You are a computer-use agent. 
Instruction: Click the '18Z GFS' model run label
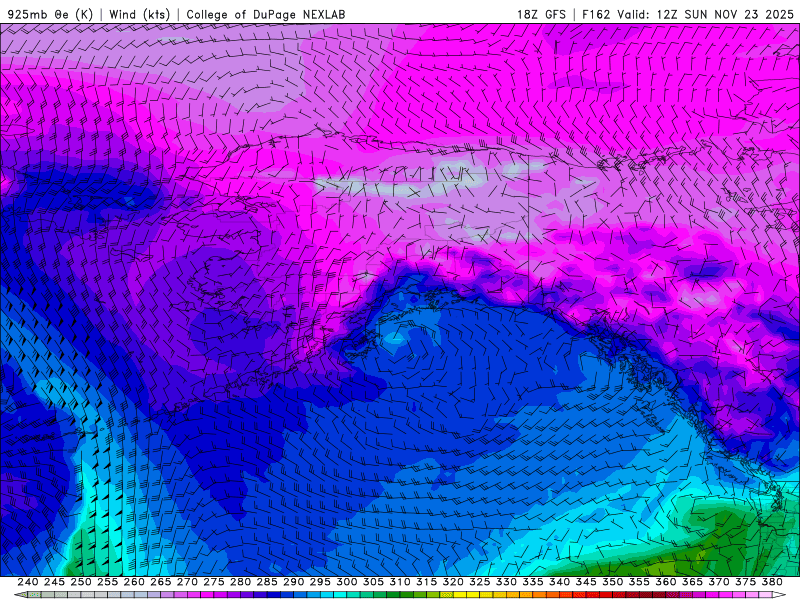[x=541, y=14]
